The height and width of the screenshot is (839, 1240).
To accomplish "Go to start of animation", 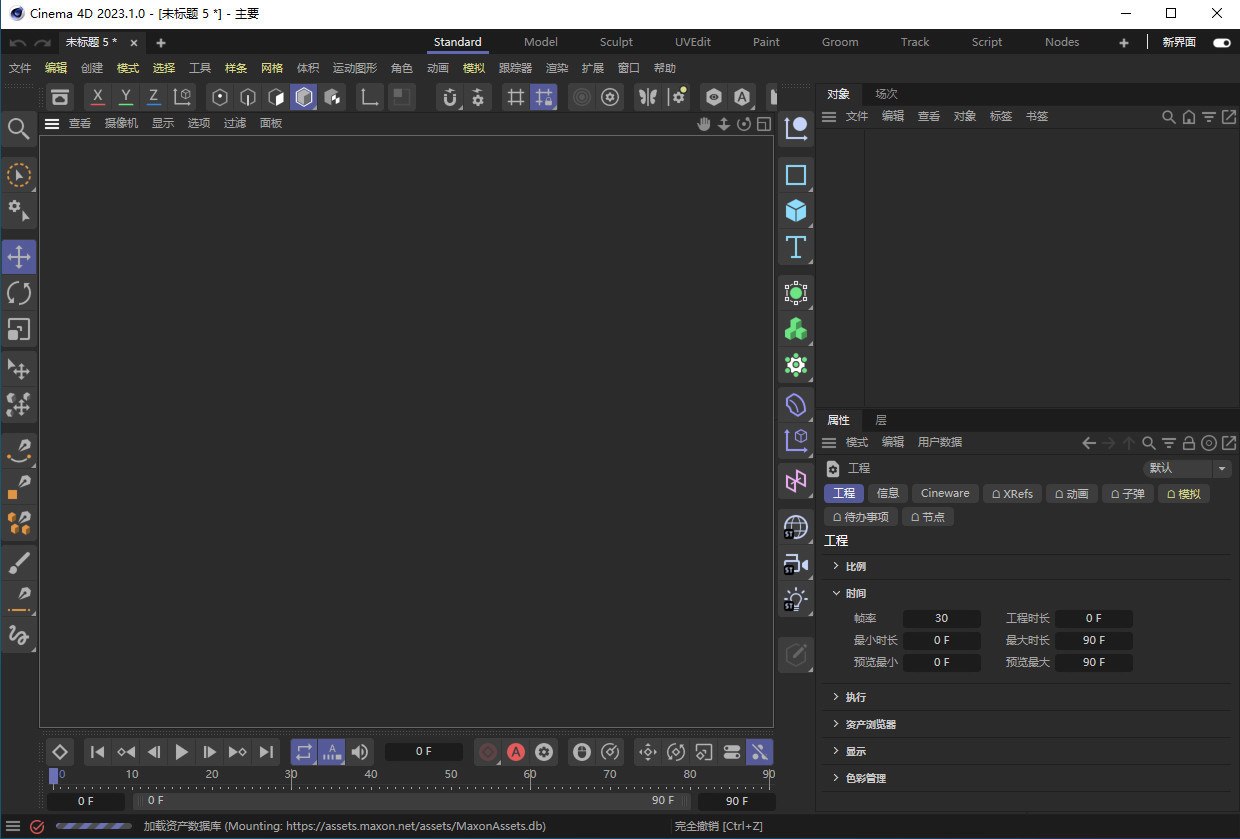I will pyautogui.click(x=98, y=752).
